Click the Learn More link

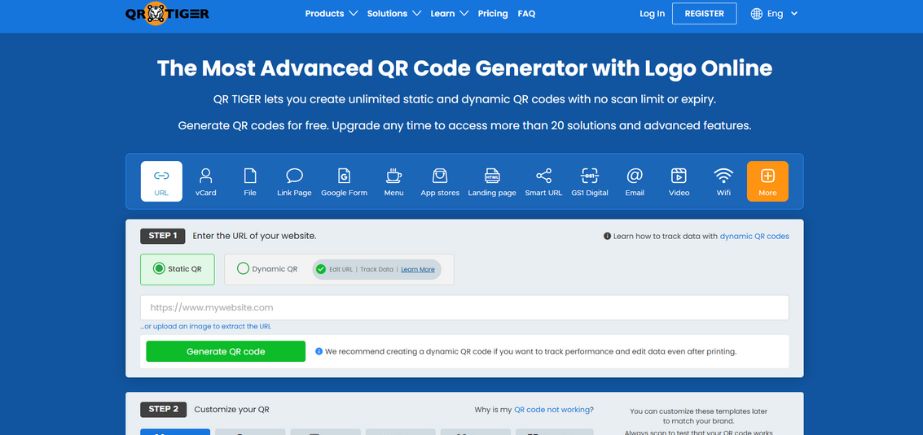point(418,270)
